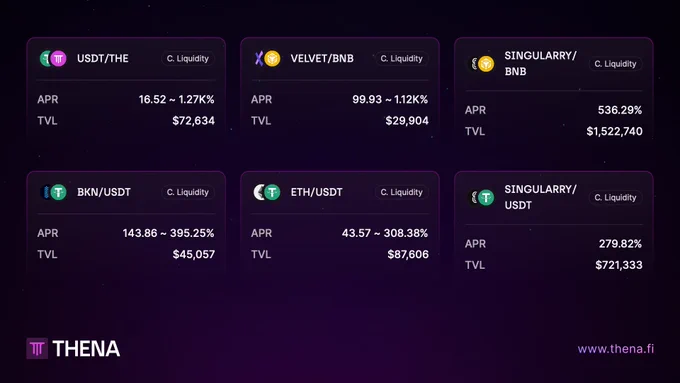
Task: Click the SINGULARRY/USDT token pair icon
Action: (x=482, y=197)
